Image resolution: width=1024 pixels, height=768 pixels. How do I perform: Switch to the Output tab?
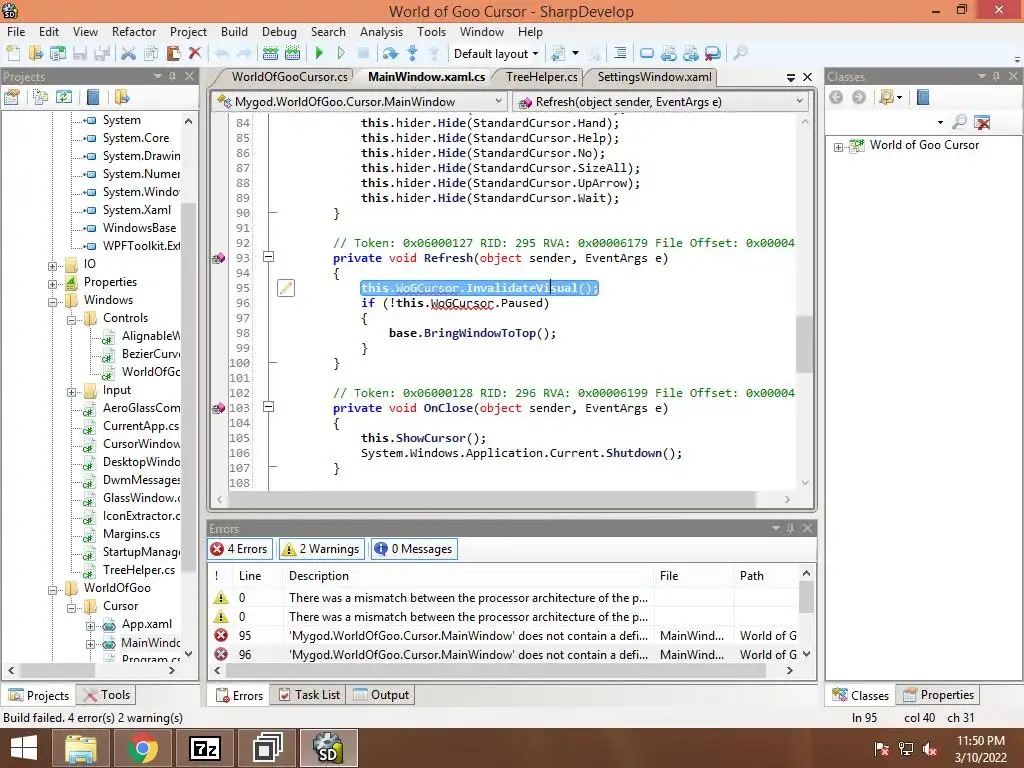pyautogui.click(x=381, y=695)
